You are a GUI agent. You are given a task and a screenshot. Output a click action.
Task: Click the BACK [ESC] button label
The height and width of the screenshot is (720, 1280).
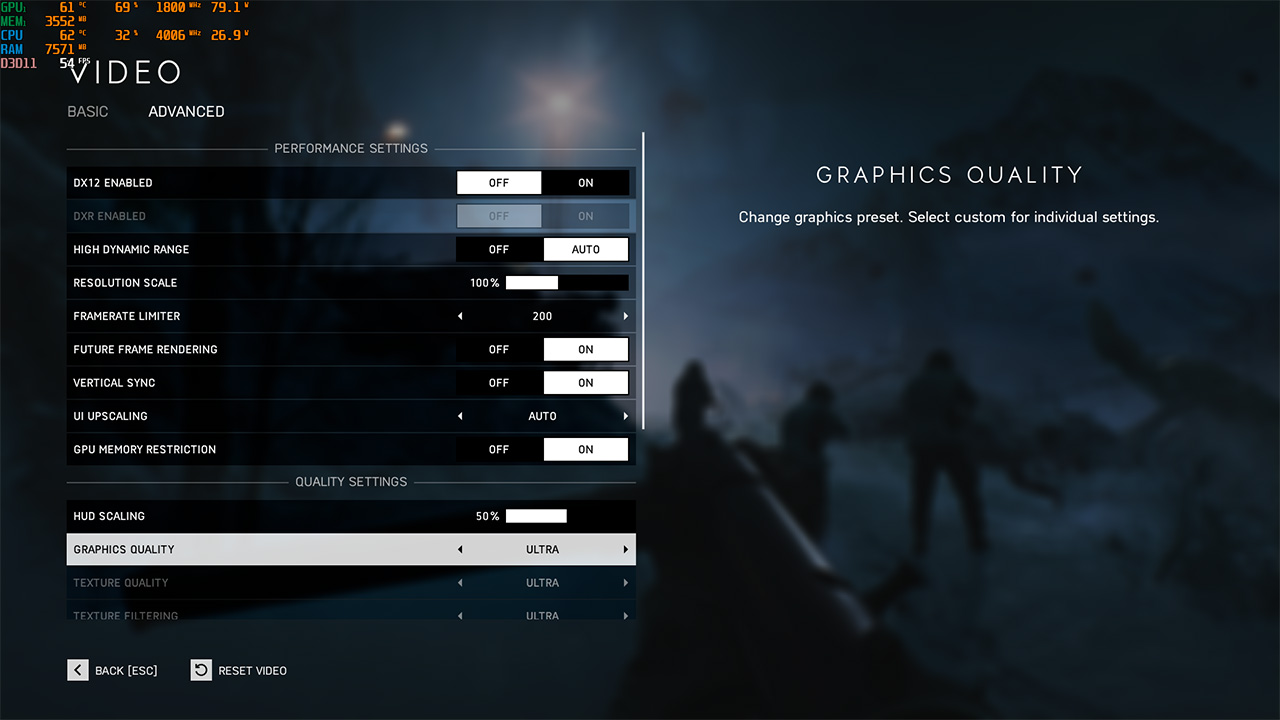coord(126,670)
